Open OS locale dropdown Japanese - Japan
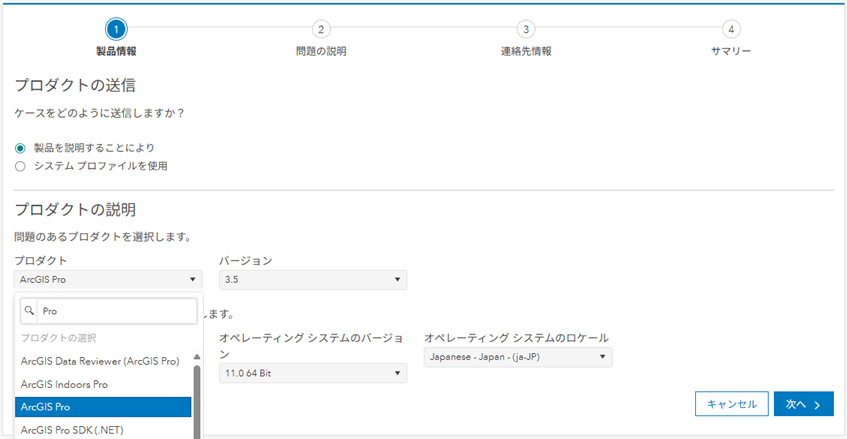The width and height of the screenshot is (847, 439). [518, 357]
